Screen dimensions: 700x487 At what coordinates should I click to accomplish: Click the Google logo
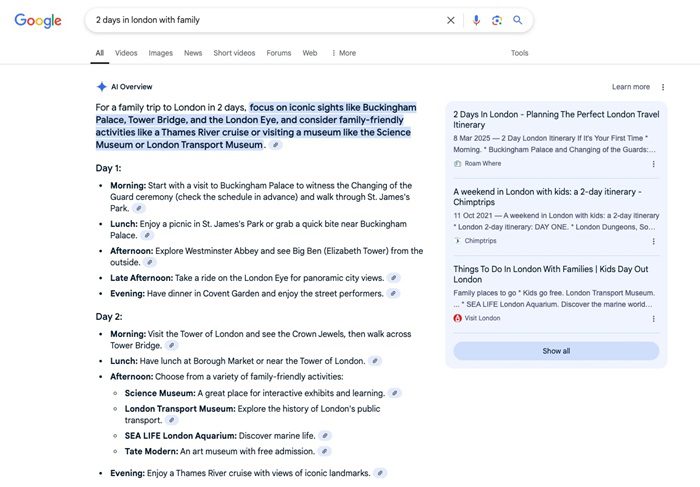[x=38, y=21]
